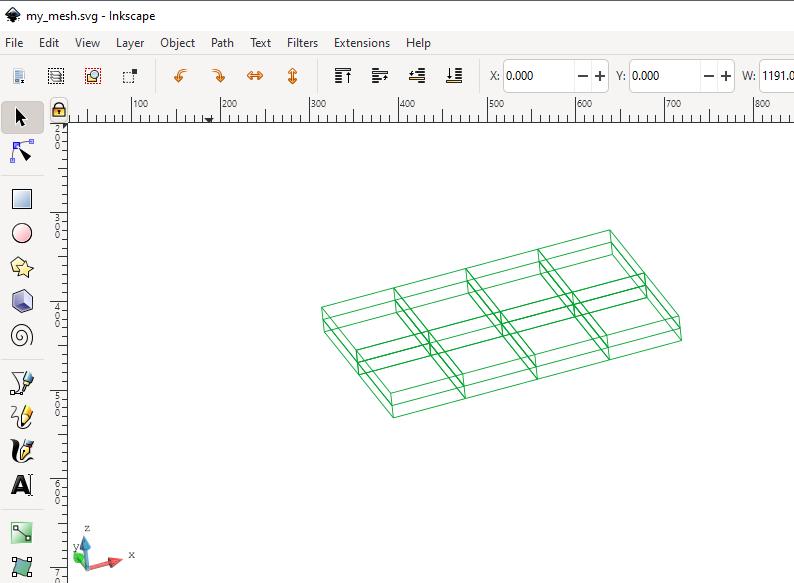
Task: Open the Extensions menu
Action: click(361, 43)
